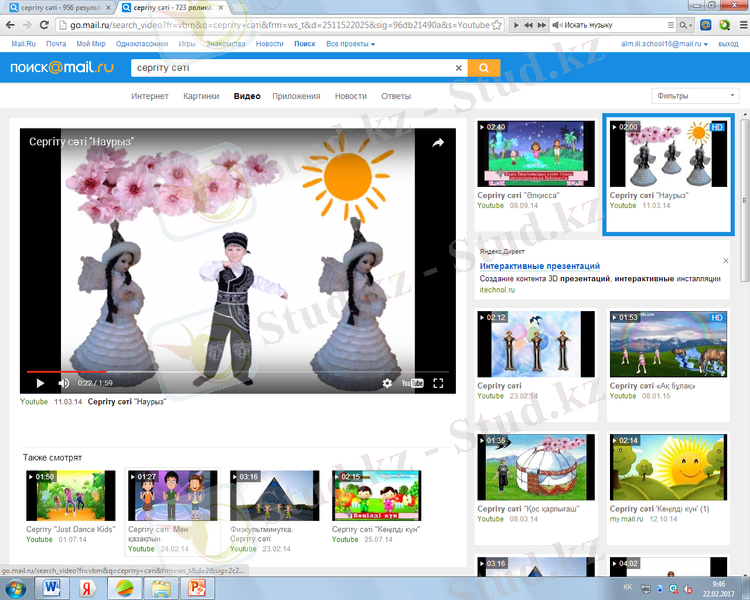Screen dimensions: 750x600
Task: Open PowerPoint from the taskbar
Action: tap(196, 587)
